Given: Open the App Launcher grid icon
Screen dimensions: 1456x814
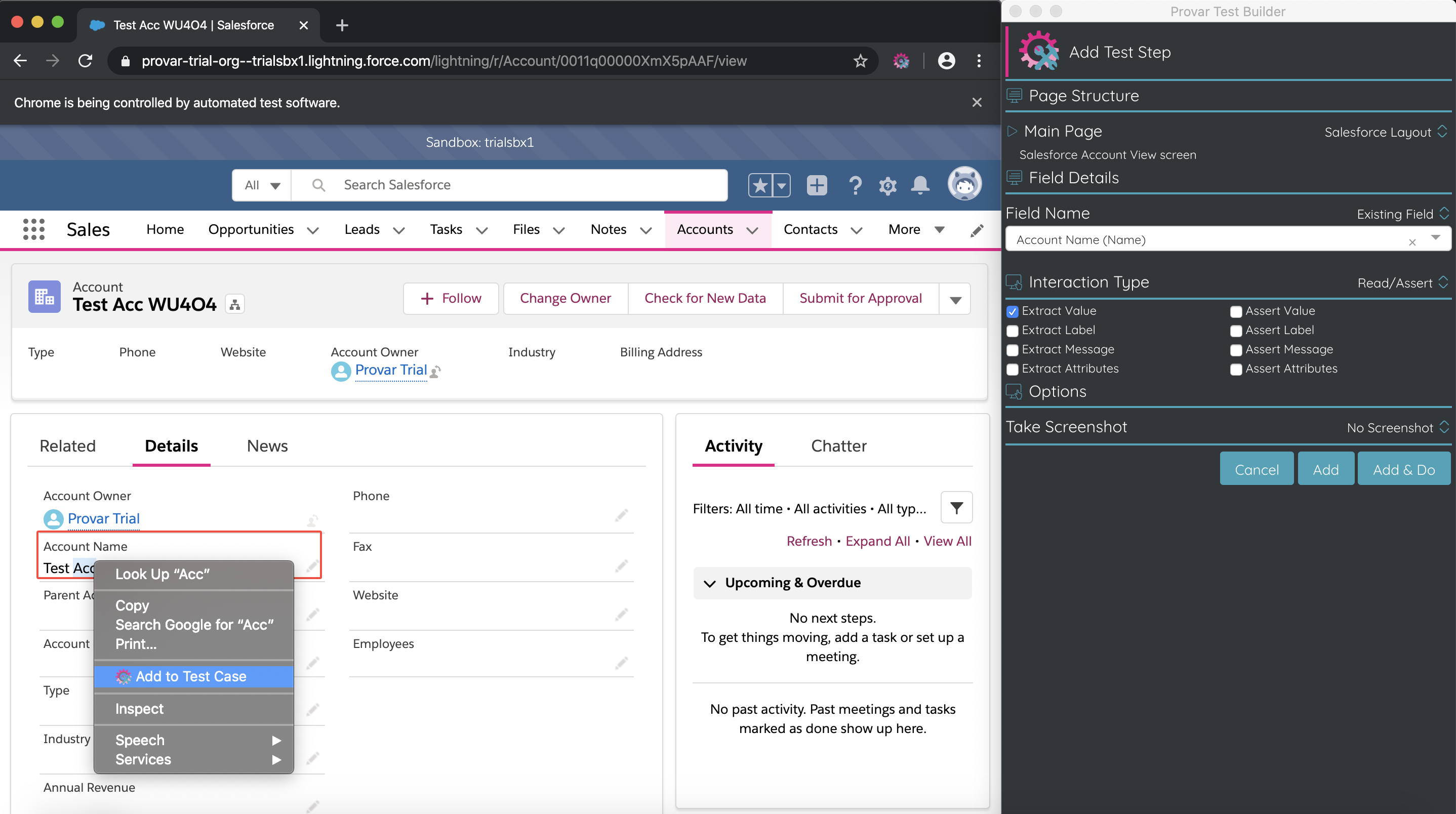Looking at the screenshot, I should (x=34, y=229).
